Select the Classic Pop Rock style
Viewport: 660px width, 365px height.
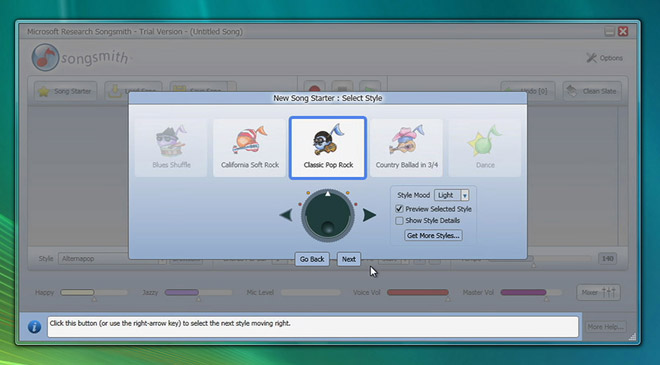pos(328,148)
